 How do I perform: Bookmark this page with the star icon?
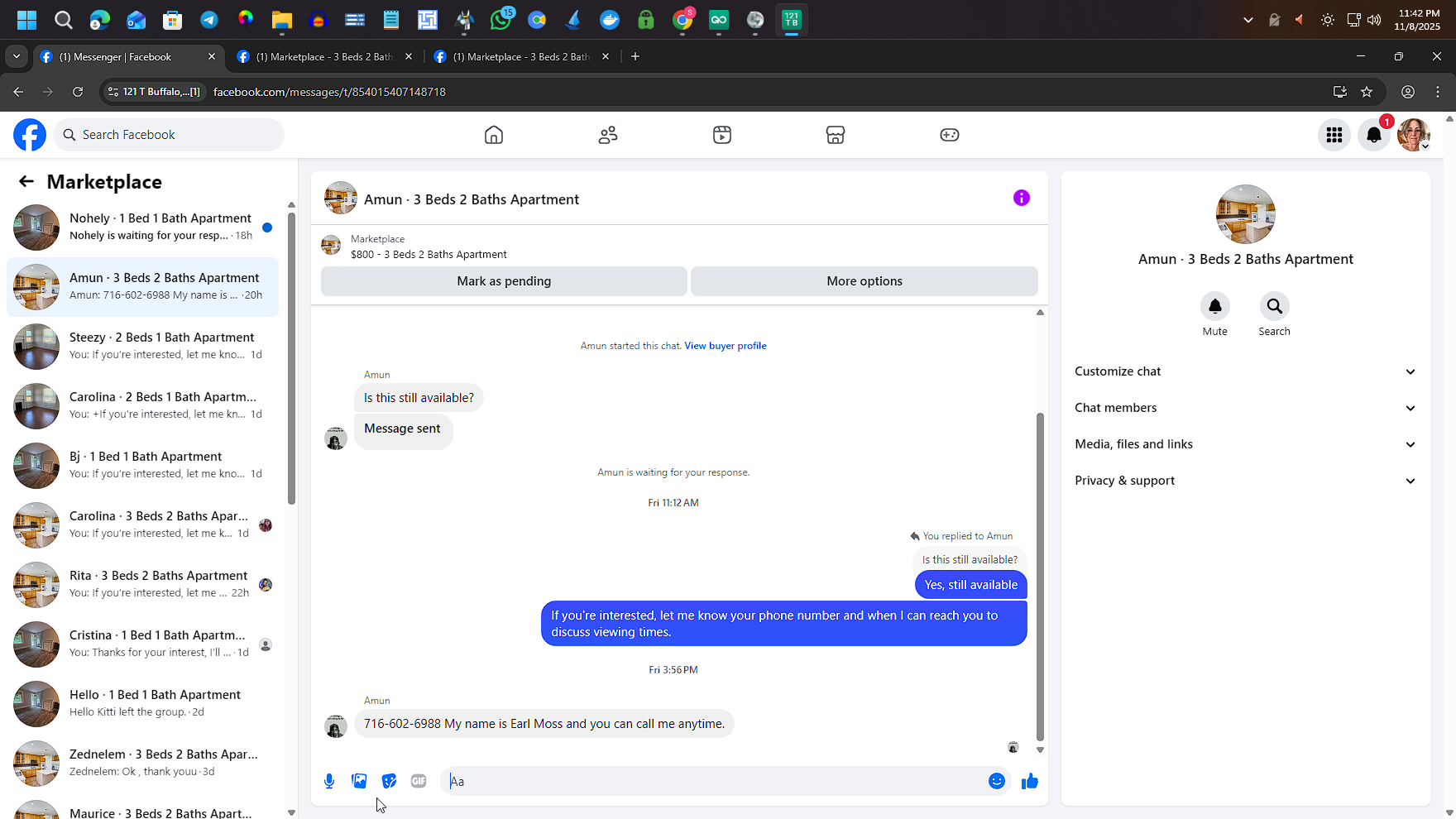click(1367, 92)
